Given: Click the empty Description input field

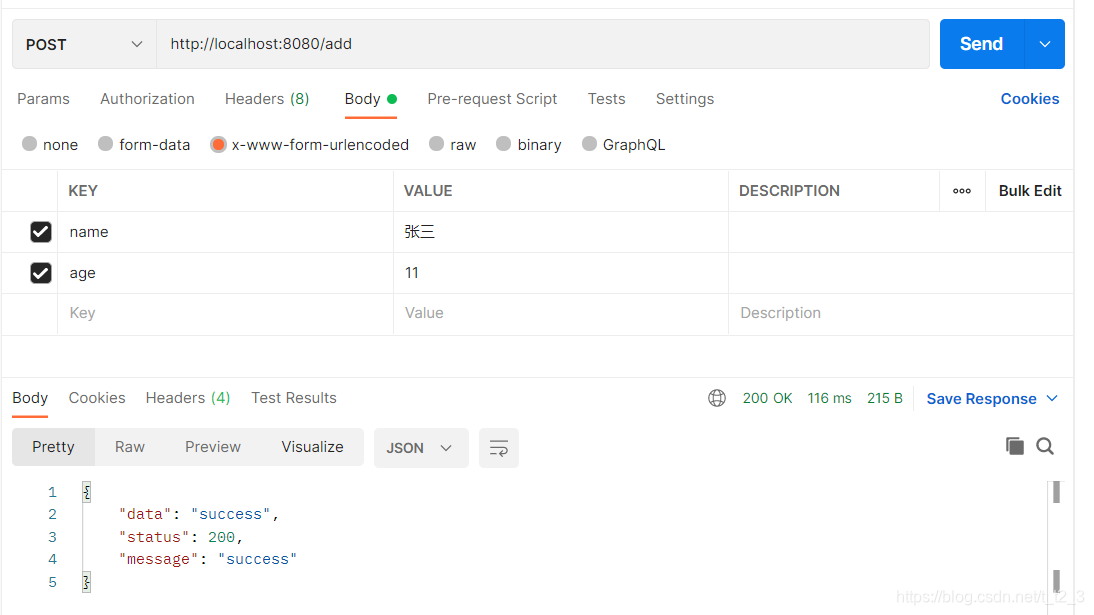Looking at the screenshot, I should [900, 313].
